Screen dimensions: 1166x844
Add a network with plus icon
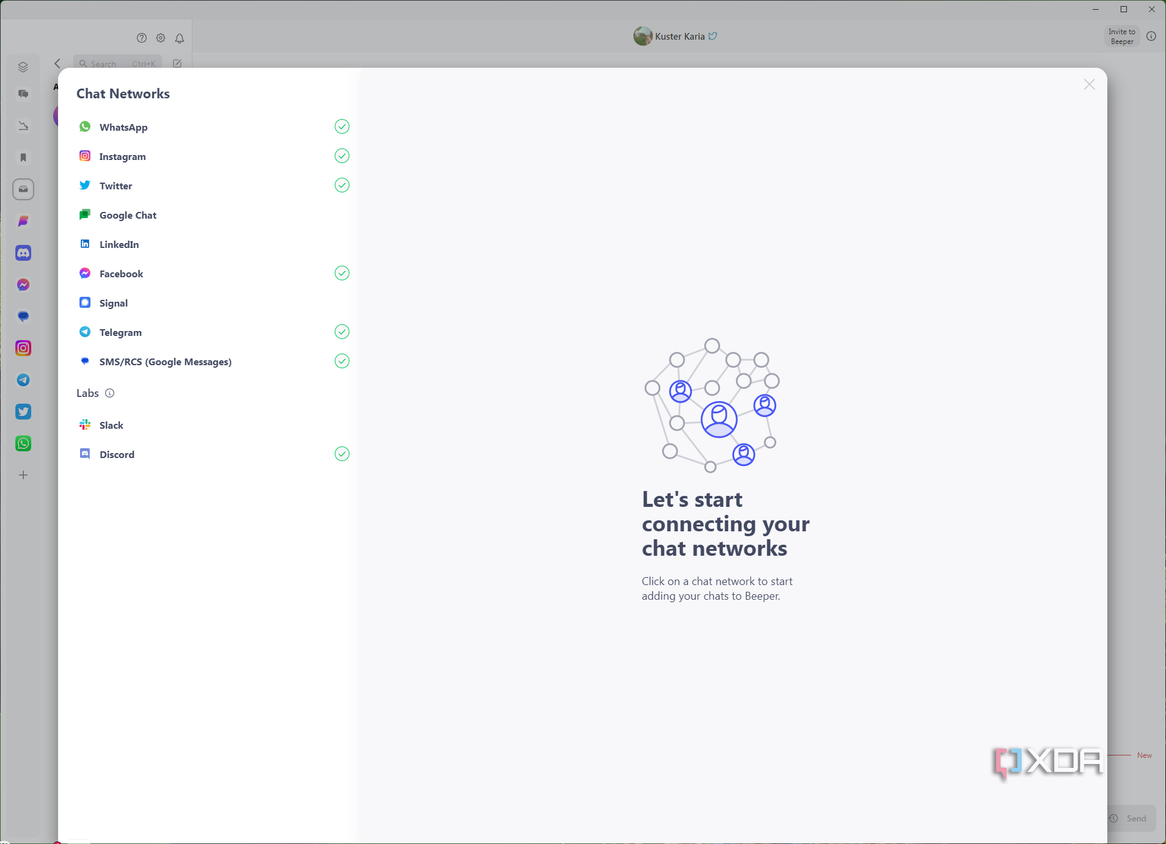click(x=23, y=475)
